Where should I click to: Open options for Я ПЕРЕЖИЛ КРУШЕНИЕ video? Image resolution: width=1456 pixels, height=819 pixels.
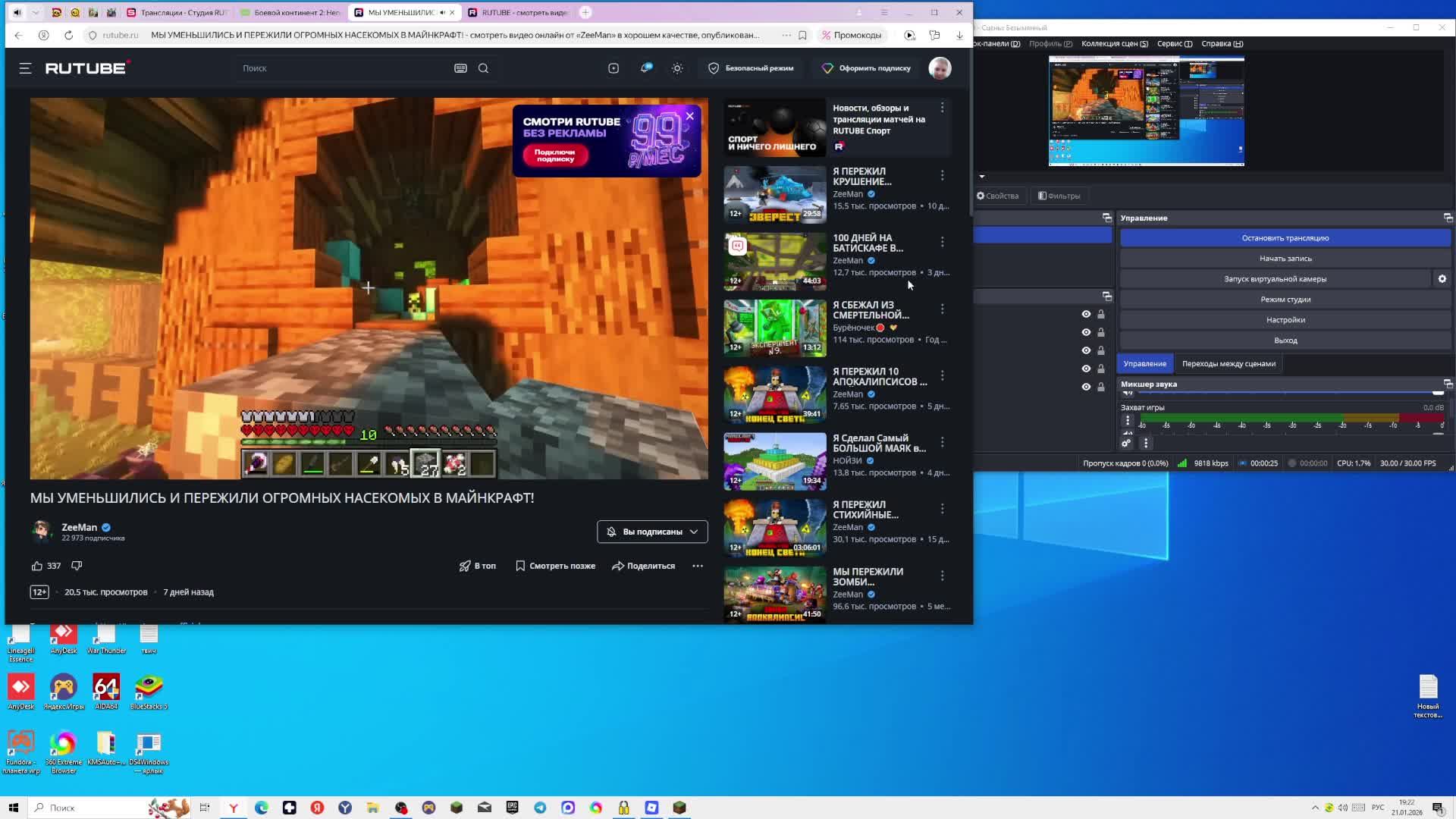[942, 175]
